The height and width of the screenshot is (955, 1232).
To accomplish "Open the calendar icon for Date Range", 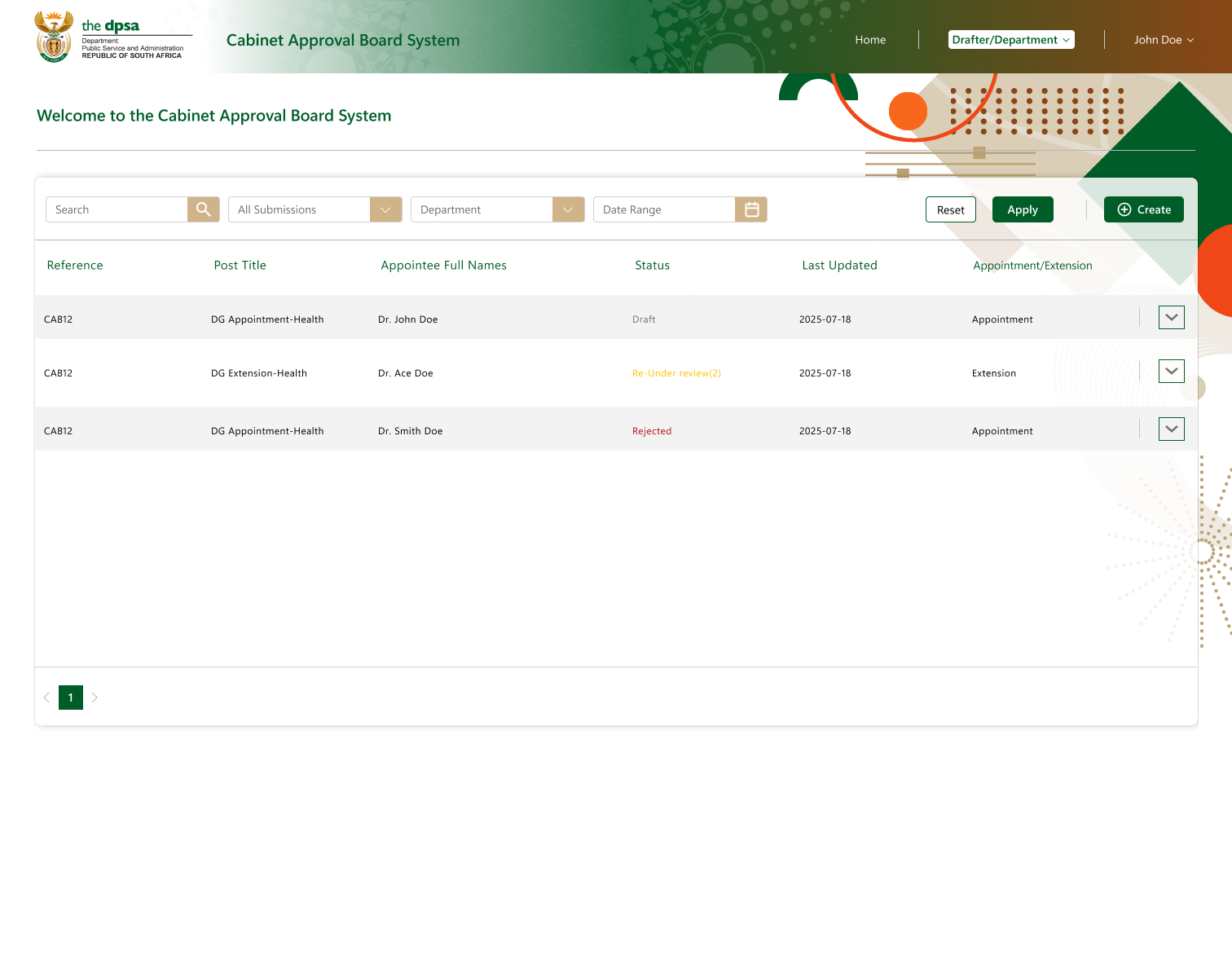I will coord(750,209).
